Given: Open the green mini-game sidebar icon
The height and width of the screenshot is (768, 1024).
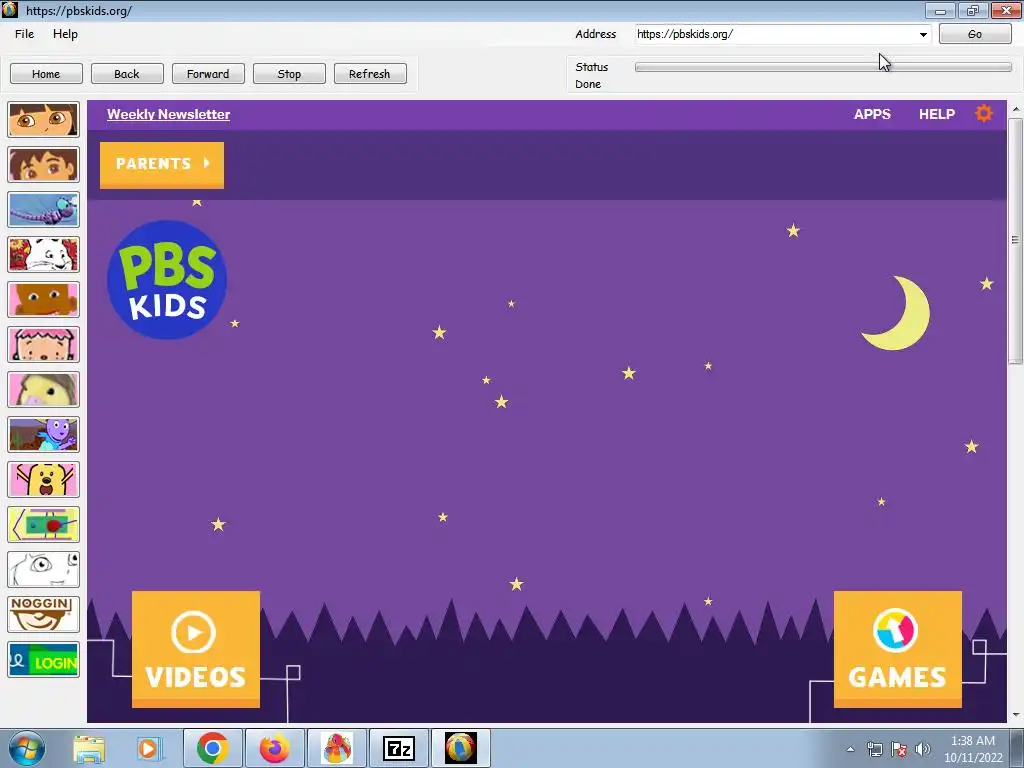Looking at the screenshot, I should coord(43,524).
